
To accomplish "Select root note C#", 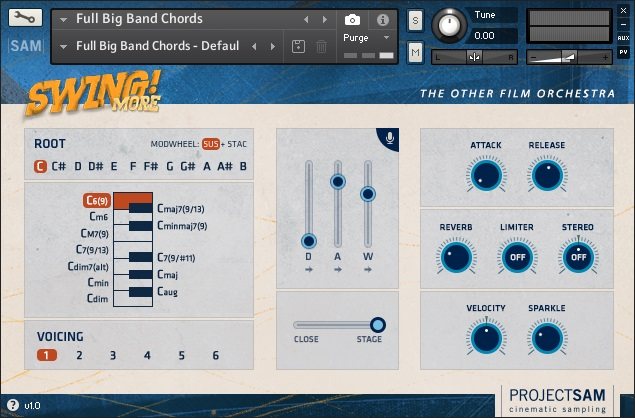I will click(x=59, y=166).
